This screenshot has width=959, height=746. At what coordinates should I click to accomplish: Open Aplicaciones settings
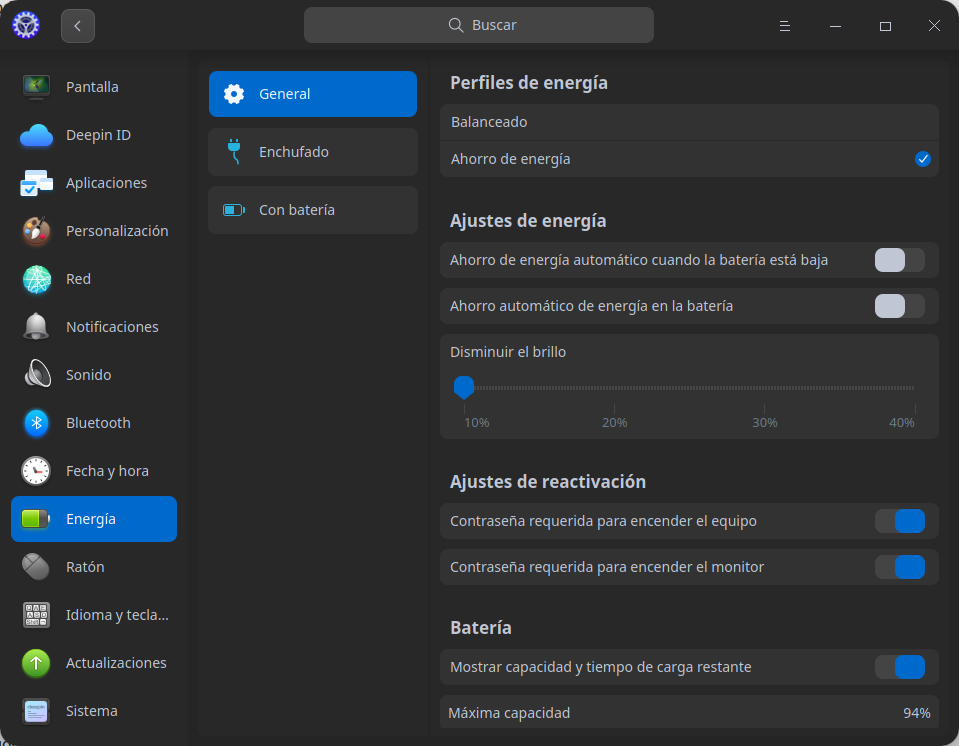click(94, 183)
